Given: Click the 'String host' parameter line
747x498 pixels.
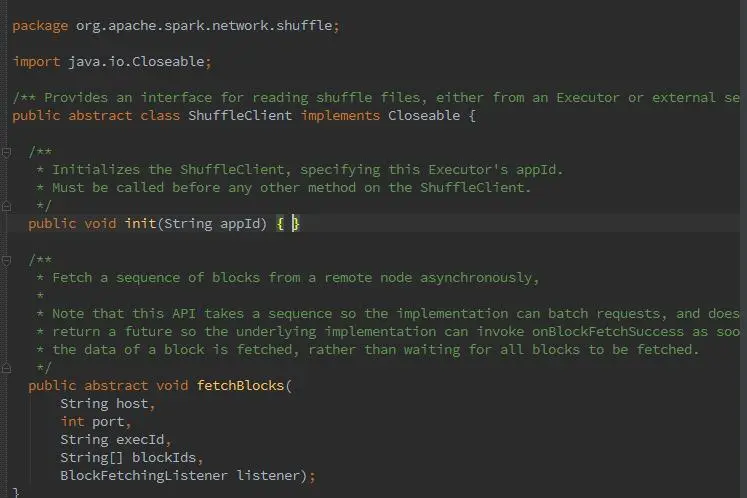Looking at the screenshot, I should coord(107,404).
